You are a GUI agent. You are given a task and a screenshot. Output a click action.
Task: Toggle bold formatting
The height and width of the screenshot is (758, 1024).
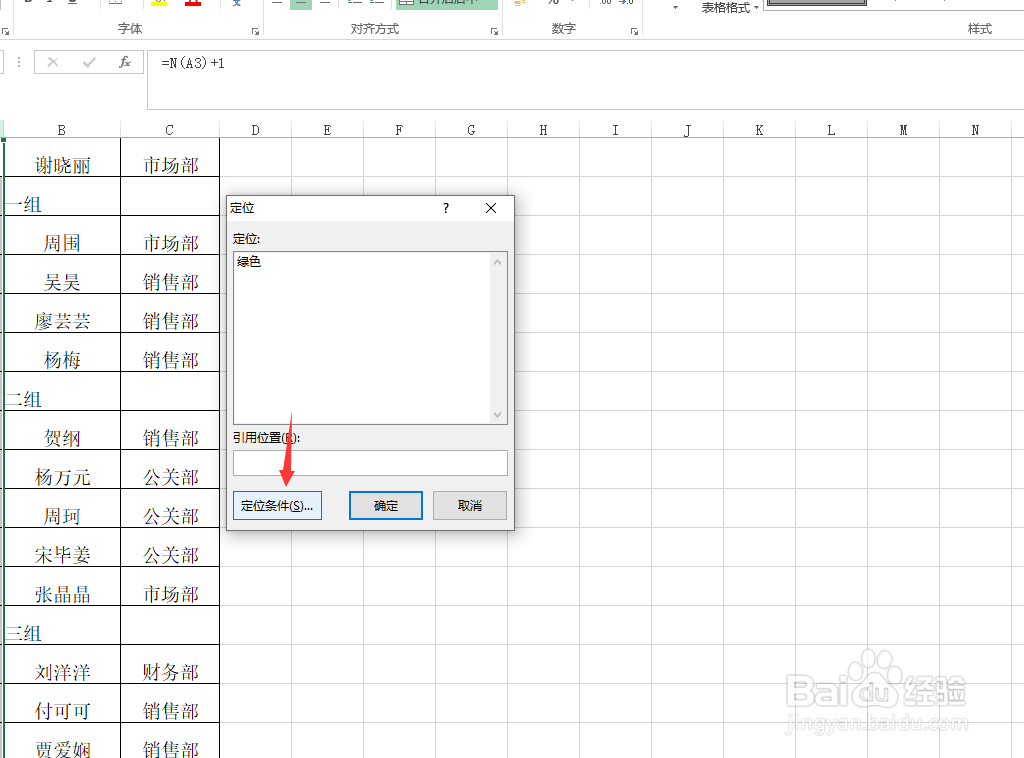[x=28, y=4]
